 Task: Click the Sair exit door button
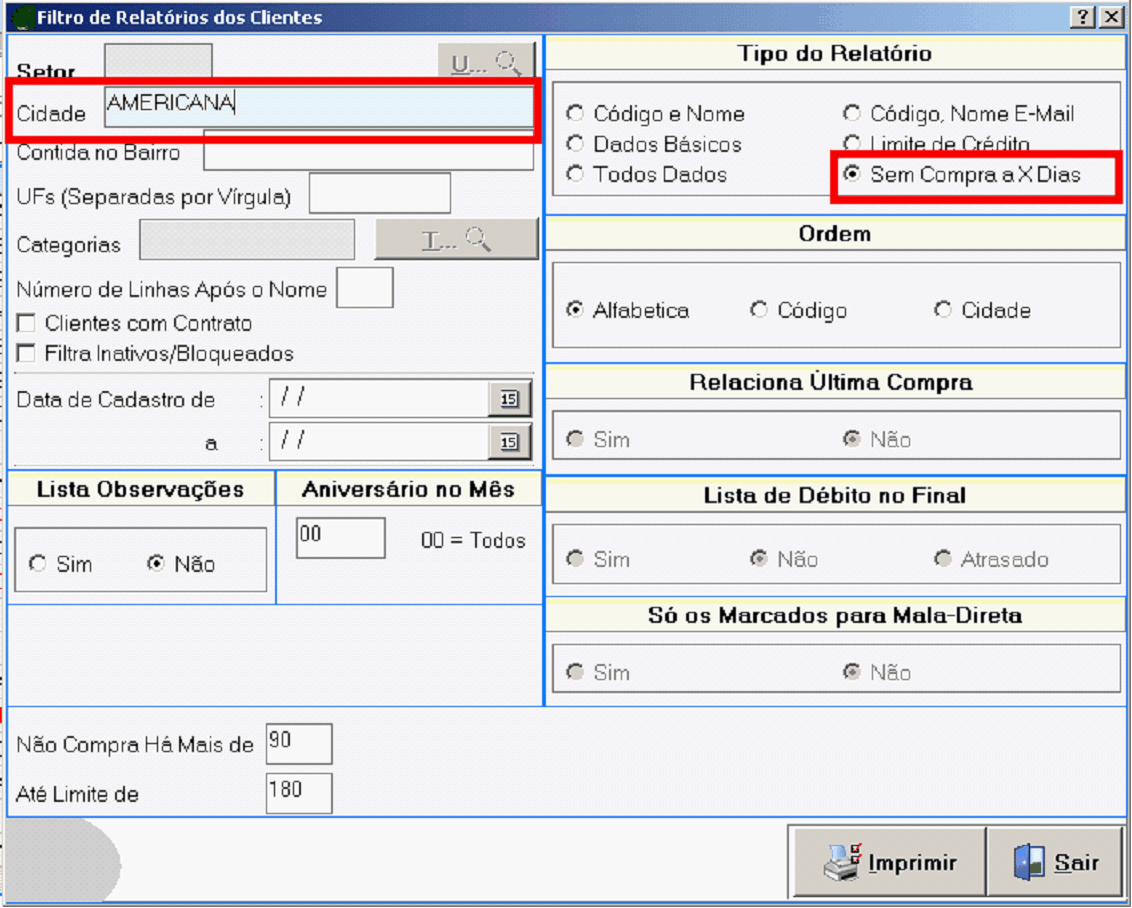point(1055,863)
